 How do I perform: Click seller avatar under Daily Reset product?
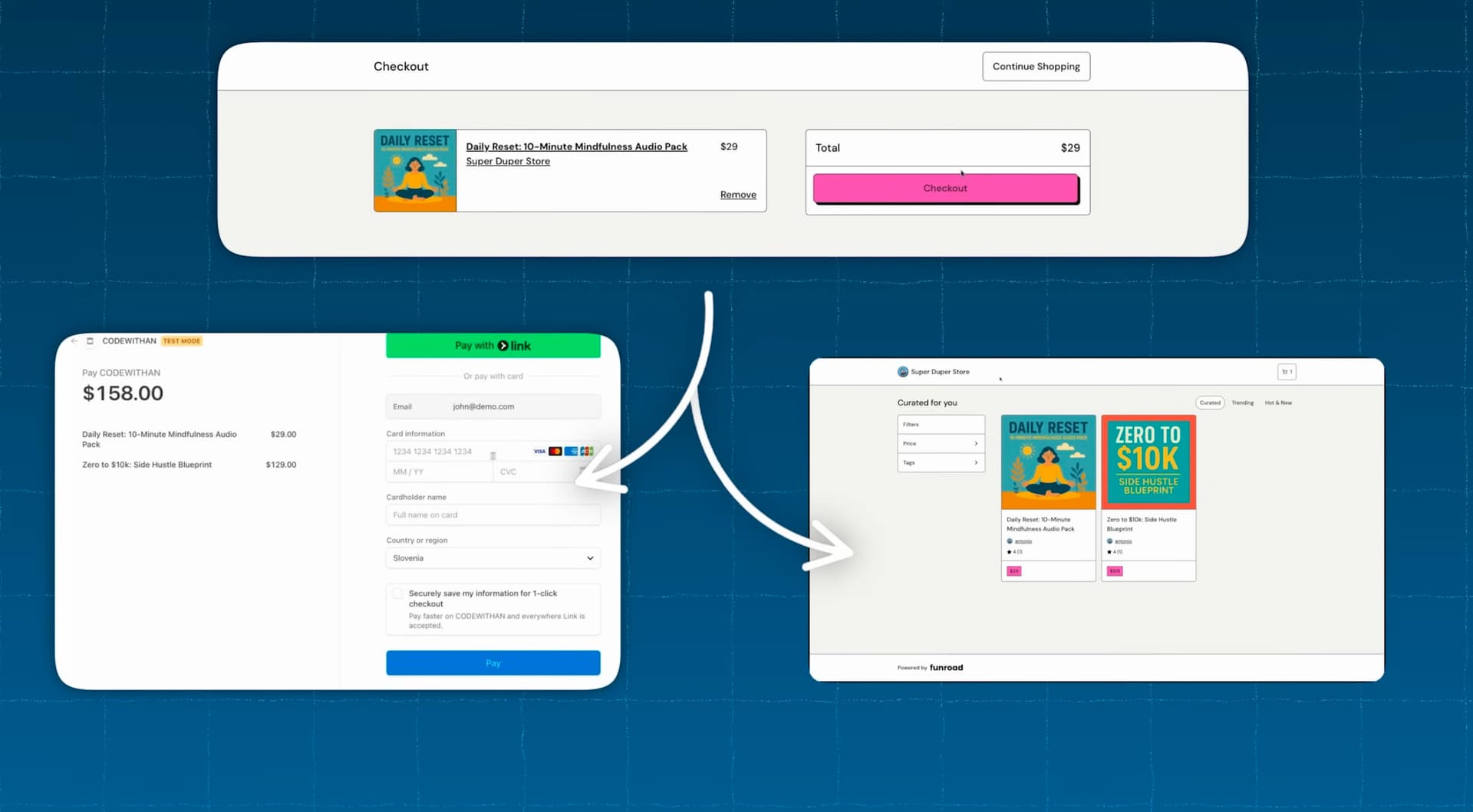click(1010, 541)
